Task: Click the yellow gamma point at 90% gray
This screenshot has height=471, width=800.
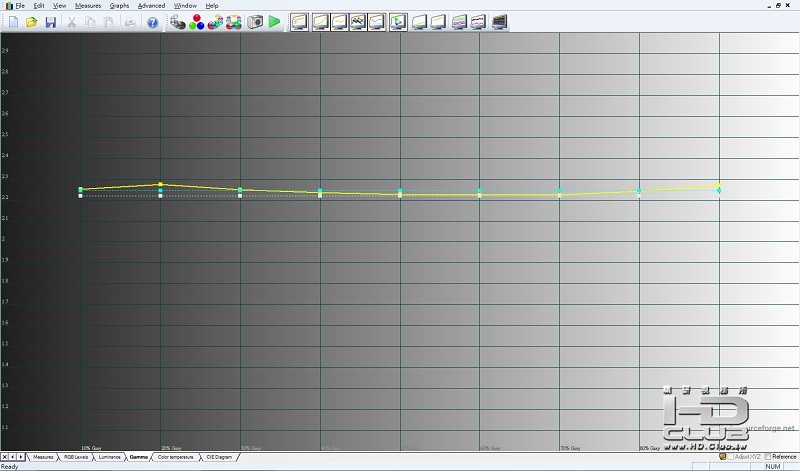Action: pos(719,185)
